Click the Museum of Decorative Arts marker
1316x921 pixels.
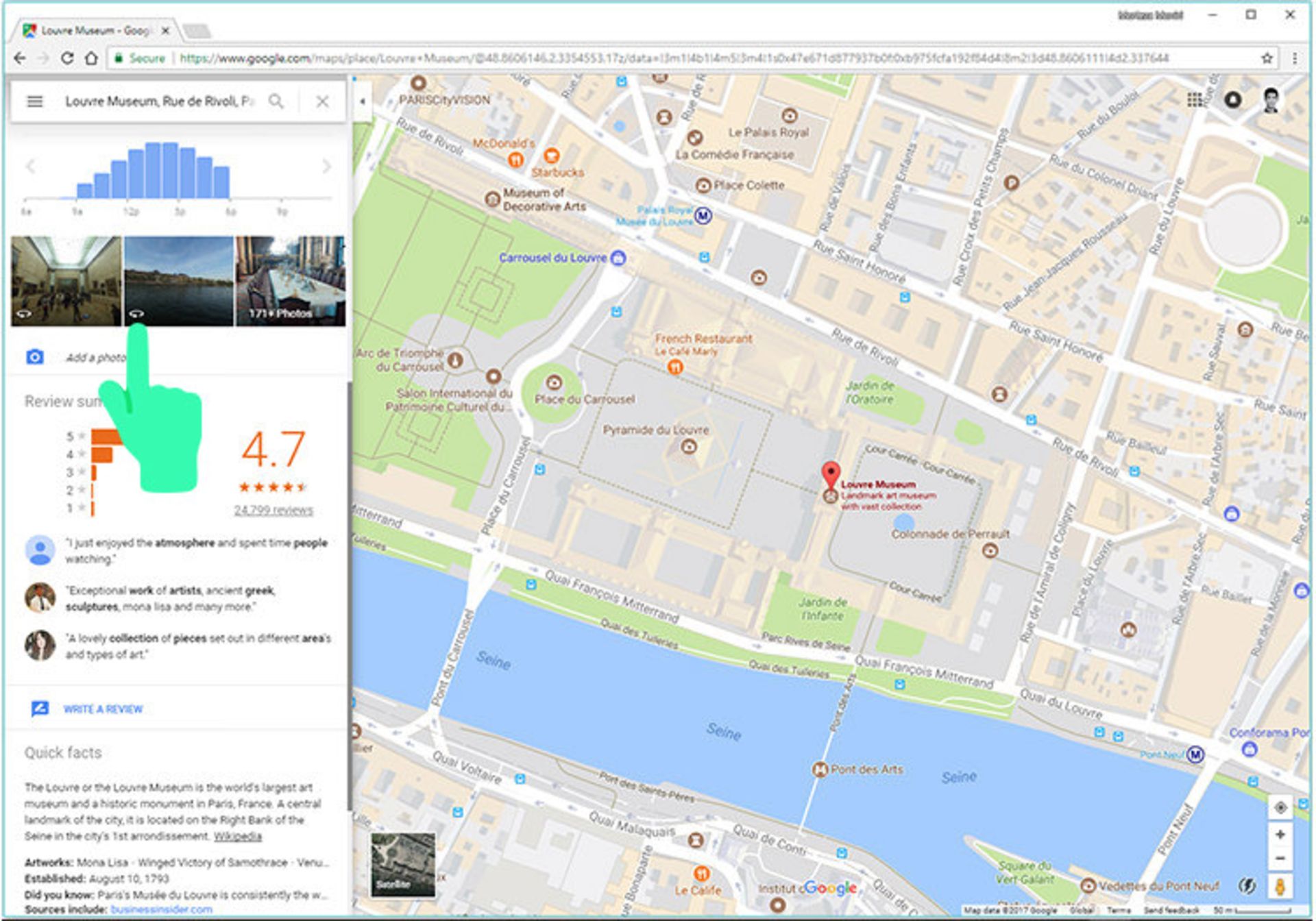coord(492,199)
